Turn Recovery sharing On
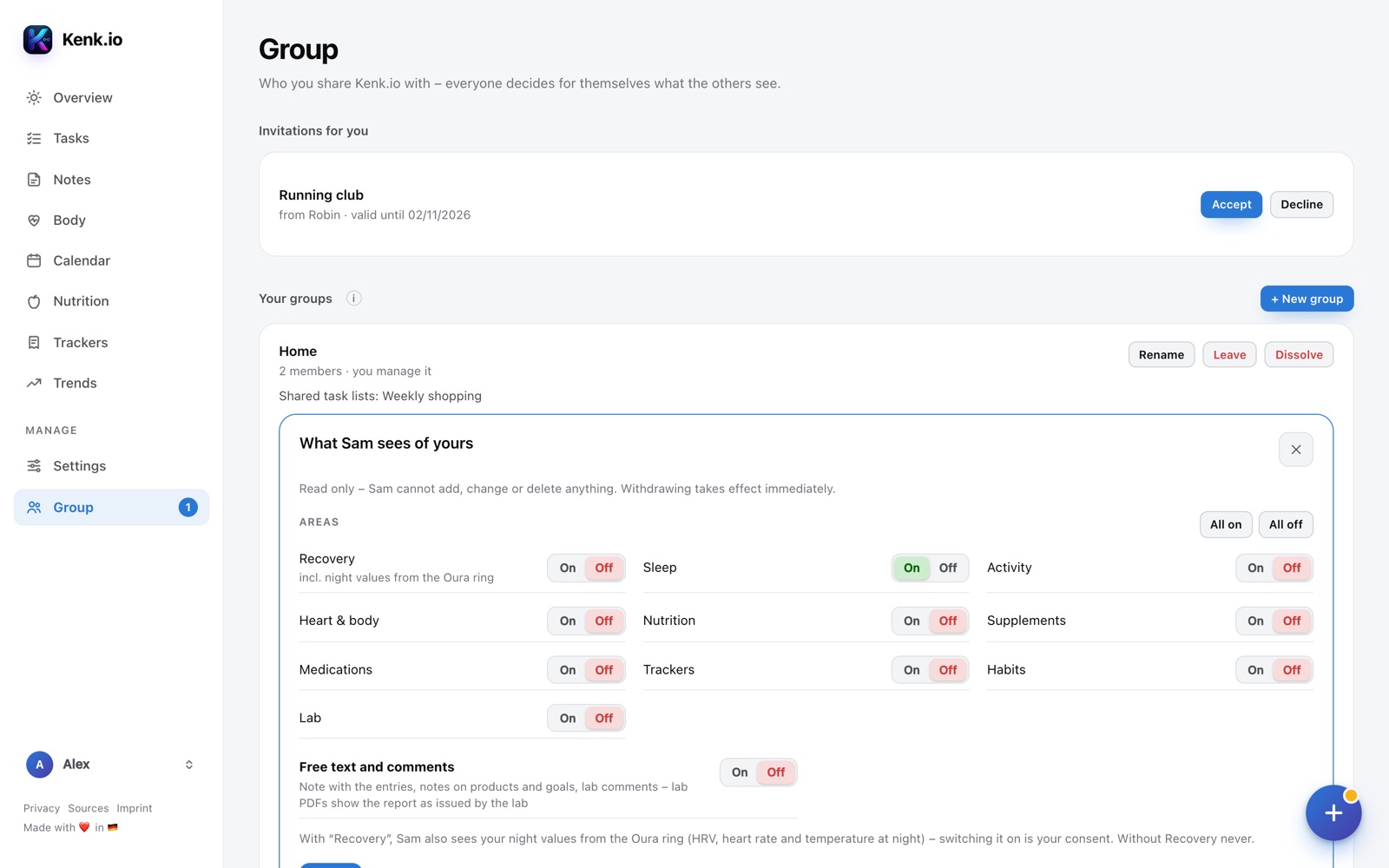The height and width of the screenshot is (868, 1389). pos(568,568)
